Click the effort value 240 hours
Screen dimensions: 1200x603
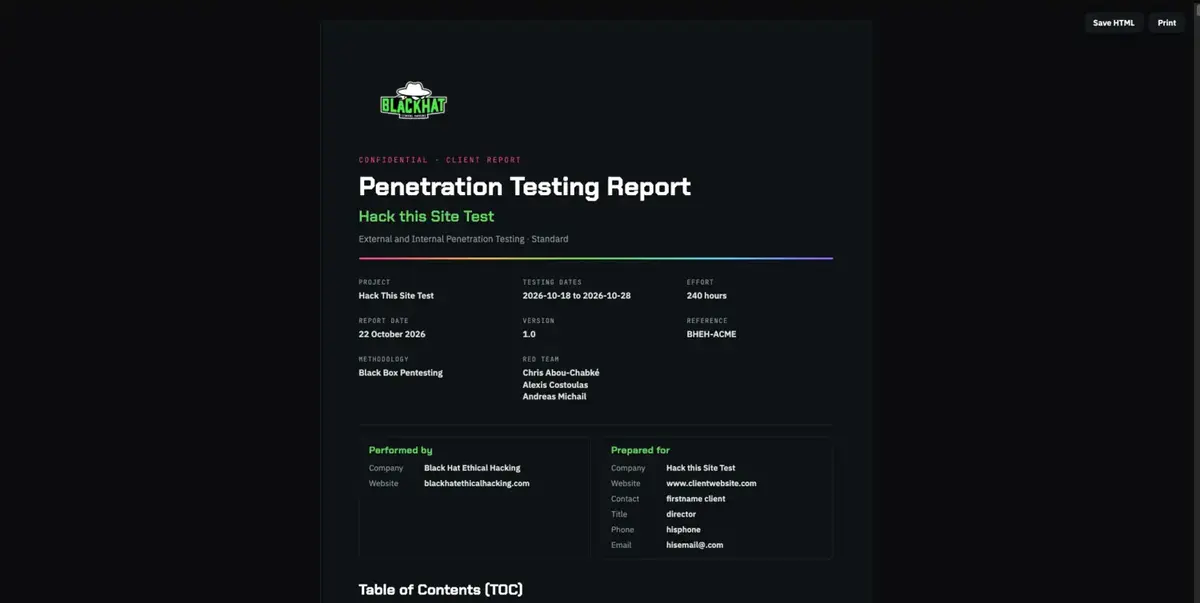pos(706,296)
